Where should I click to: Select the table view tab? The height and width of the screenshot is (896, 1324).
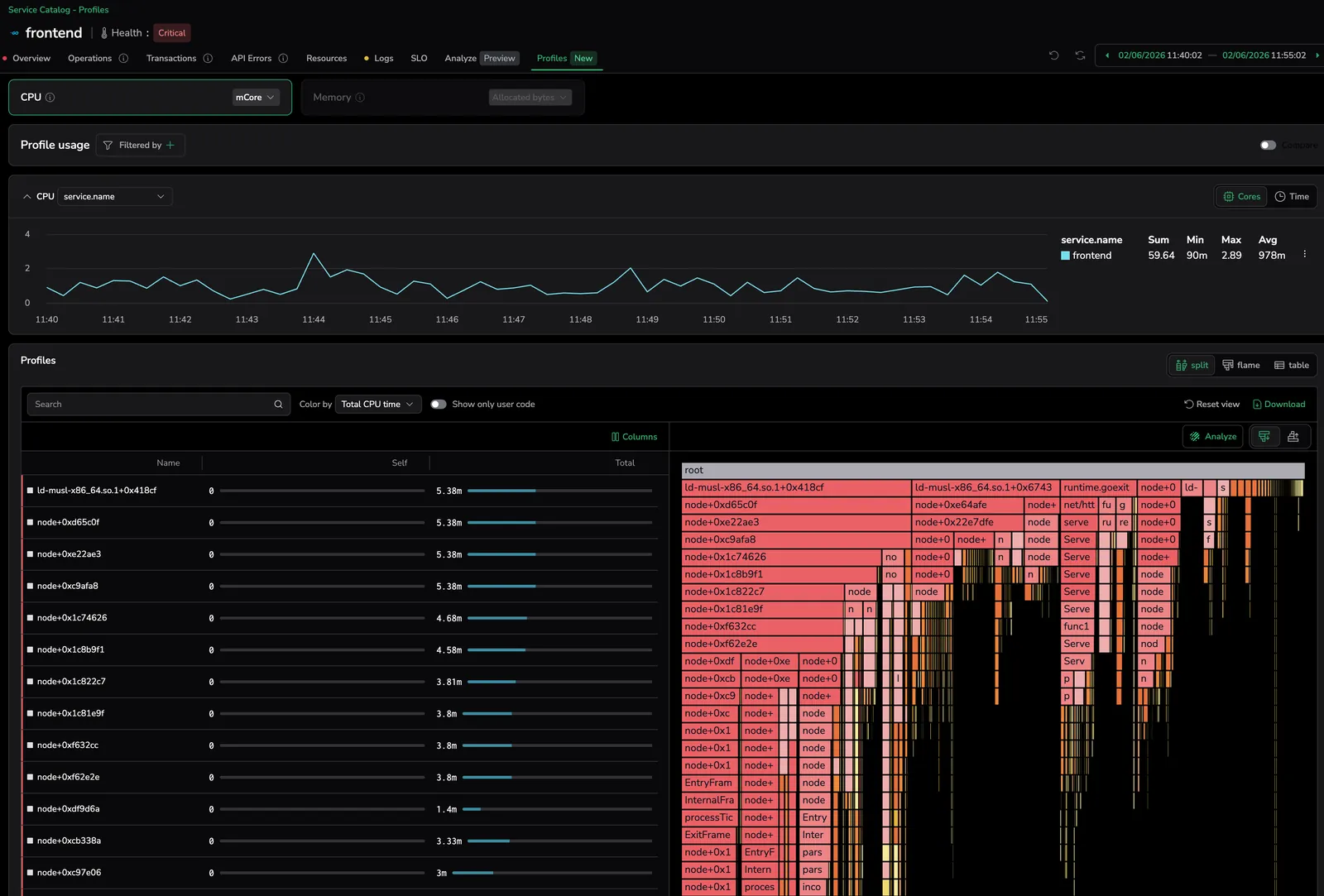click(1291, 366)
